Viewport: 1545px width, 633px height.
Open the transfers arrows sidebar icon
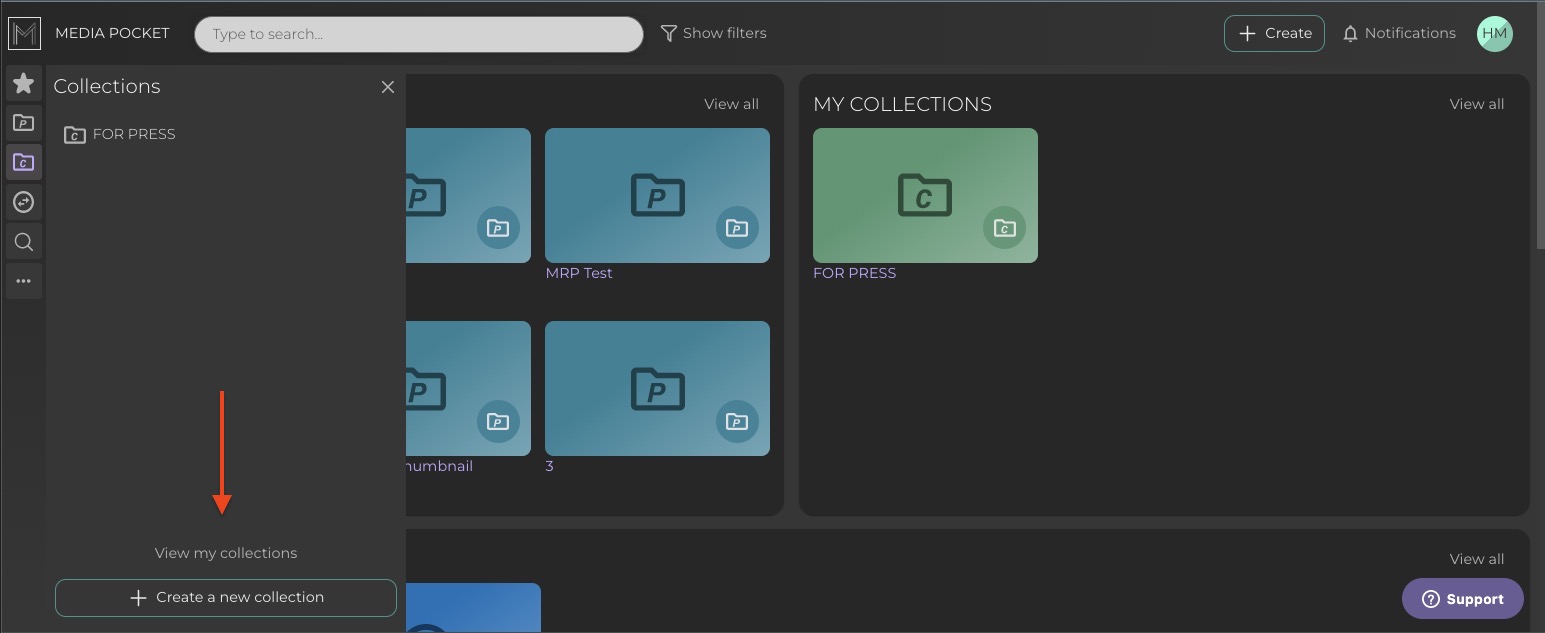coord(24,202)
